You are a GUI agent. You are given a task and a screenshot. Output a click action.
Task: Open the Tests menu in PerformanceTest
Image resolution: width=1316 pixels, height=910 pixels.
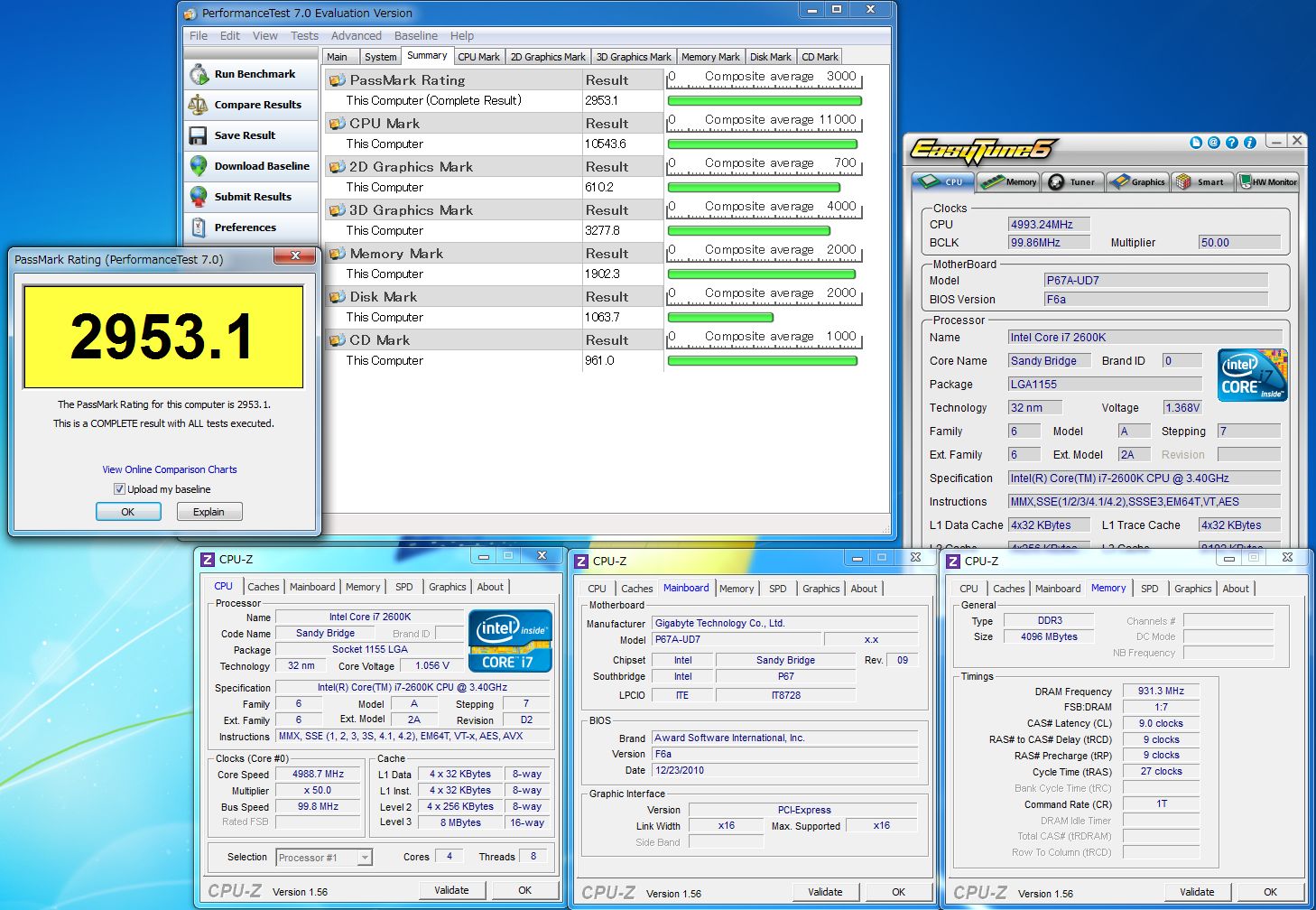point(304,36)
